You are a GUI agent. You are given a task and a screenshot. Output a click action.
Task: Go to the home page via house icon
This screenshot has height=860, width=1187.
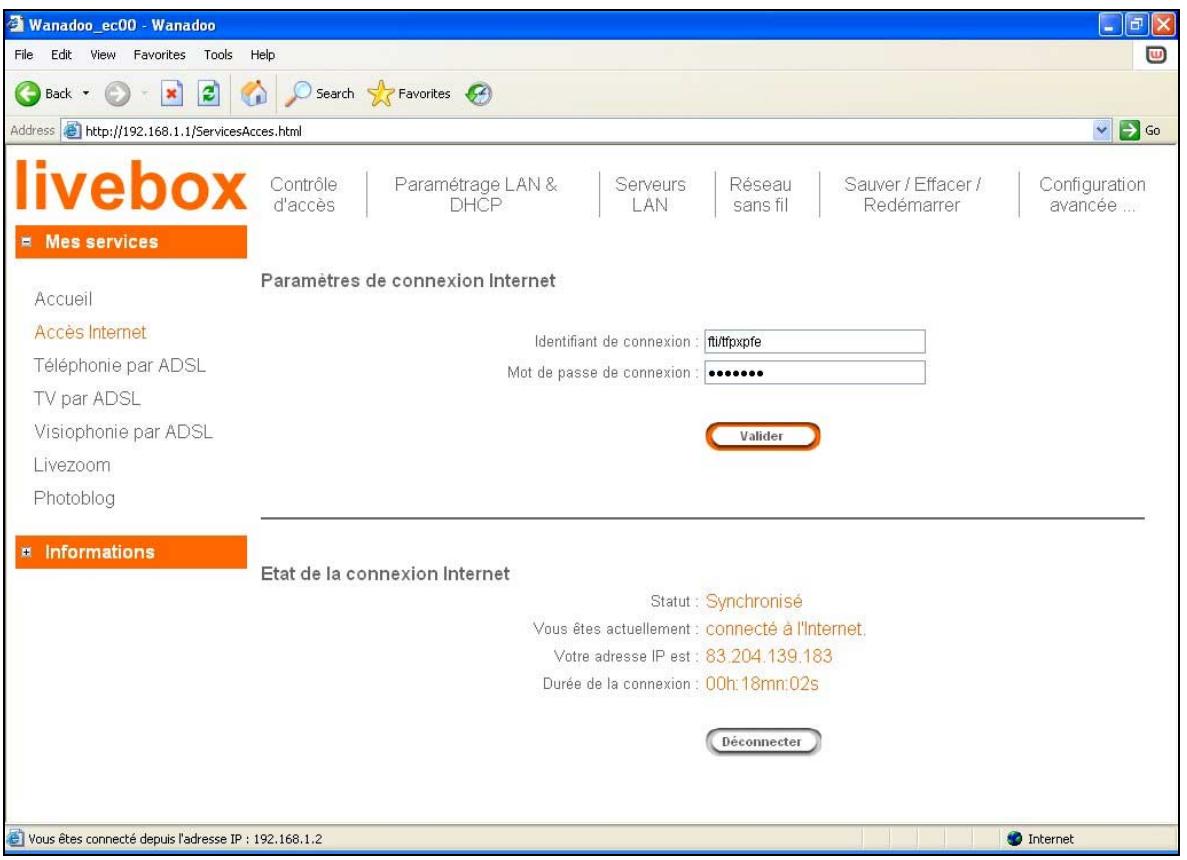254,94
